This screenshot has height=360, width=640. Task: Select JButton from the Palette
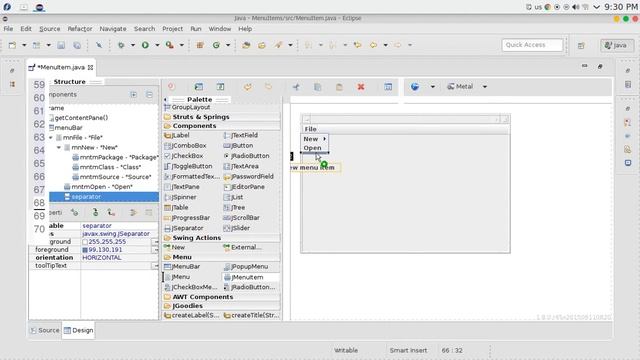238,146
